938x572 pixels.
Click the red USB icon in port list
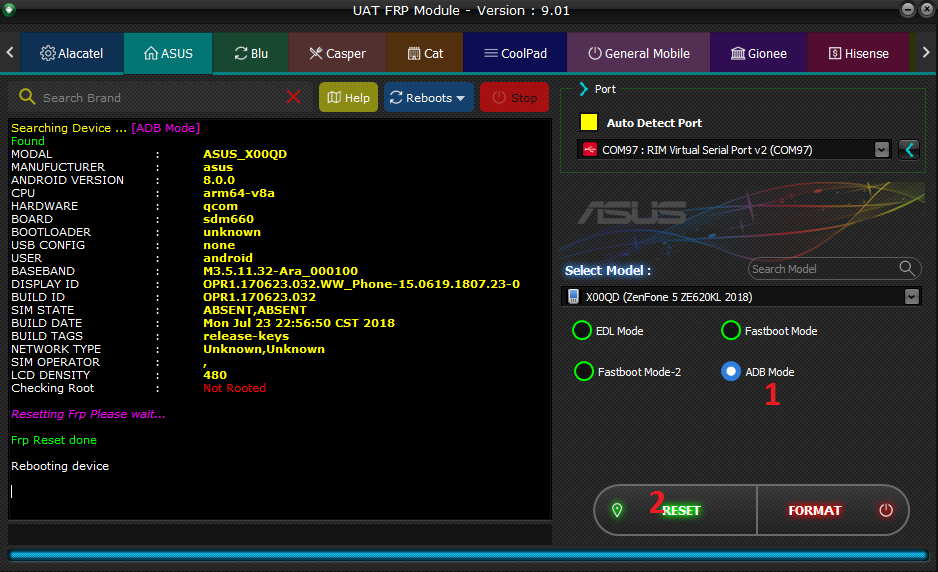[x=590, y=150]
